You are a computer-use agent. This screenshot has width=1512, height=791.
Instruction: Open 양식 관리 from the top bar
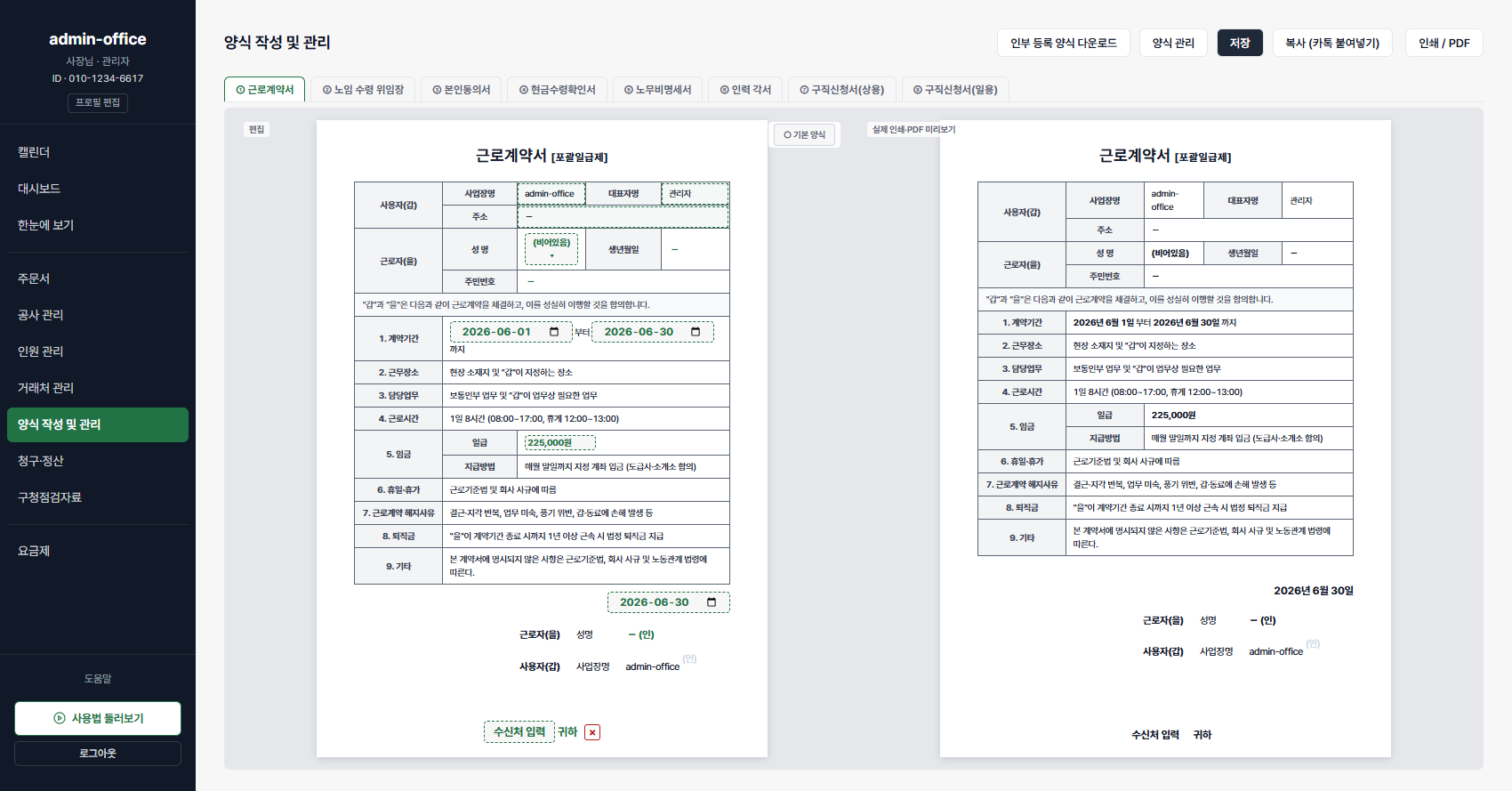point(1173,43)
